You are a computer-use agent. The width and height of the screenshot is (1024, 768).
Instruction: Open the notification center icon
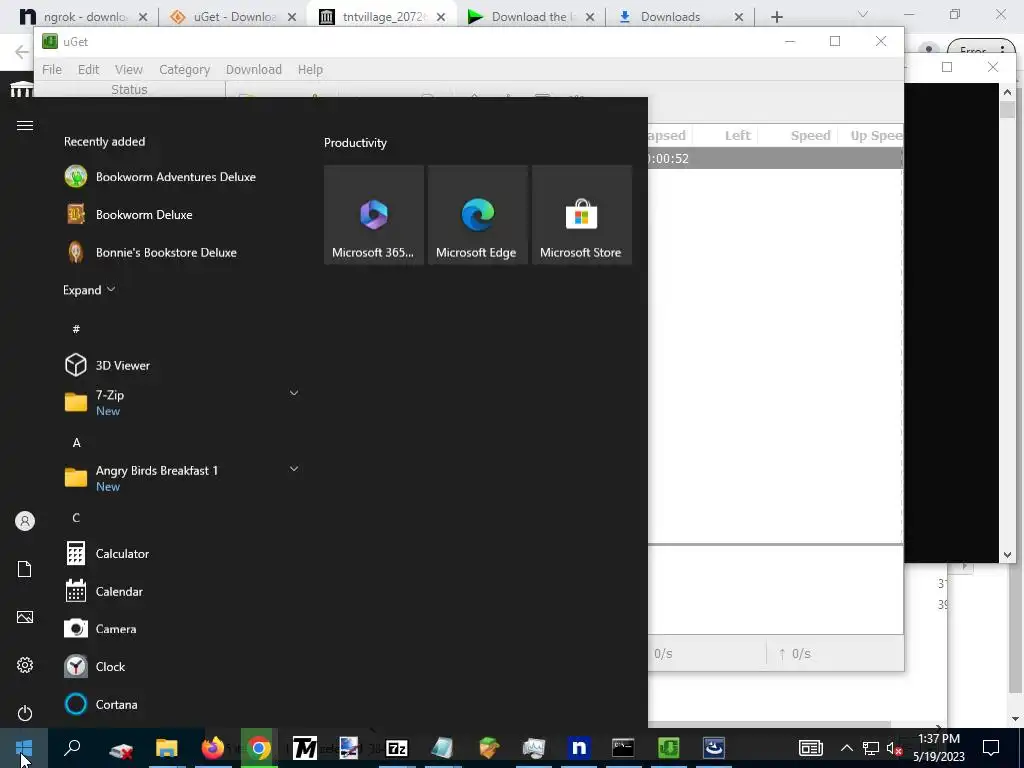991,748
